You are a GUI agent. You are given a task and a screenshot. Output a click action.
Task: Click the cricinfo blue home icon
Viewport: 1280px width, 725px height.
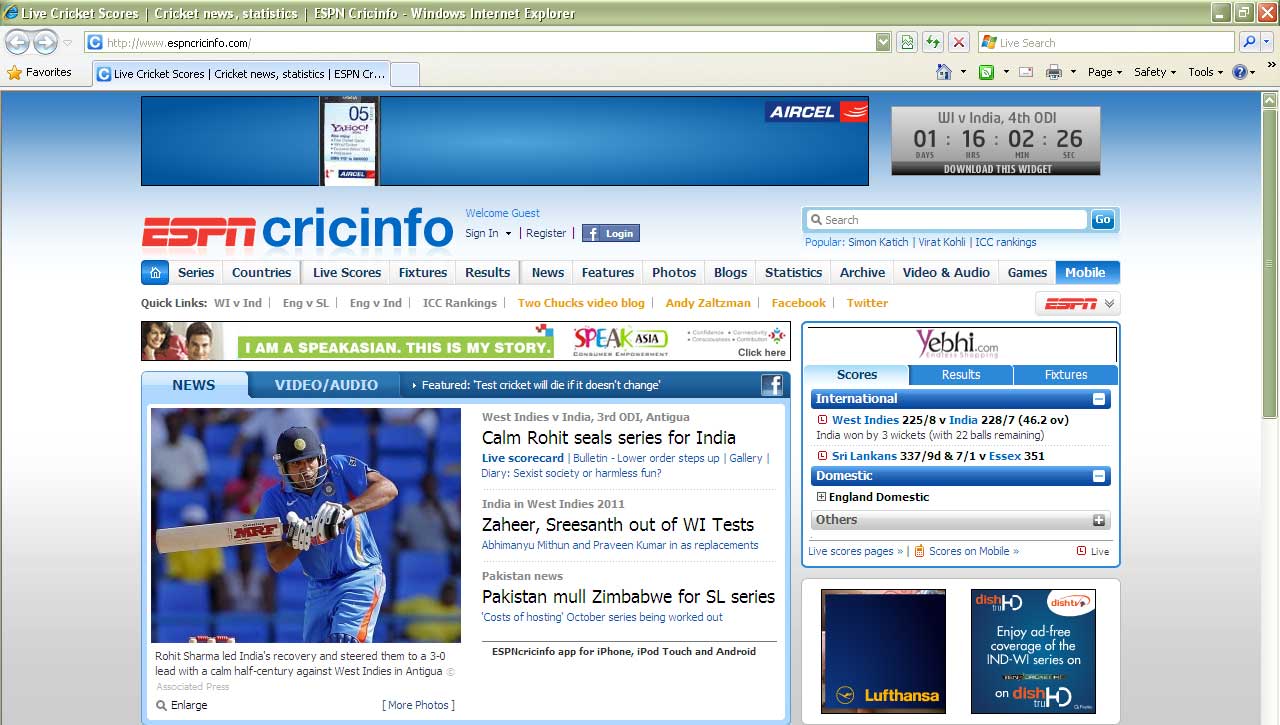(x=155, y=272)
